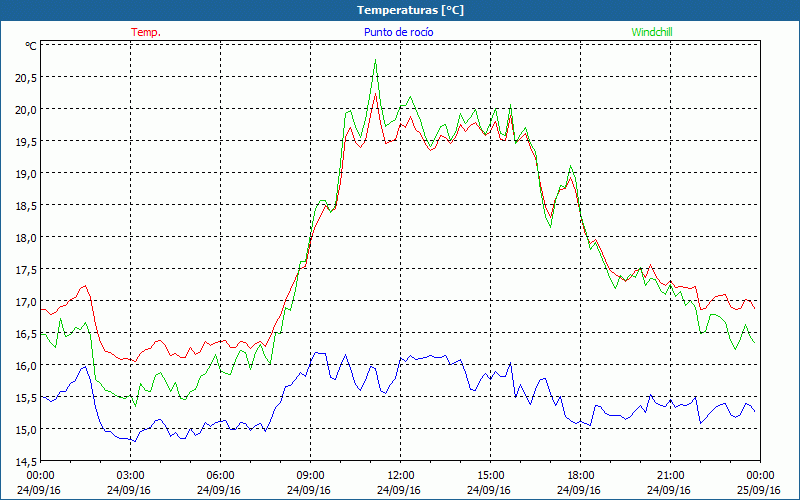Image resolution: width=800 pixels, height=500 pixels.
Task: Click the 17,0 y-axis value
Action: tap(26, 302)
